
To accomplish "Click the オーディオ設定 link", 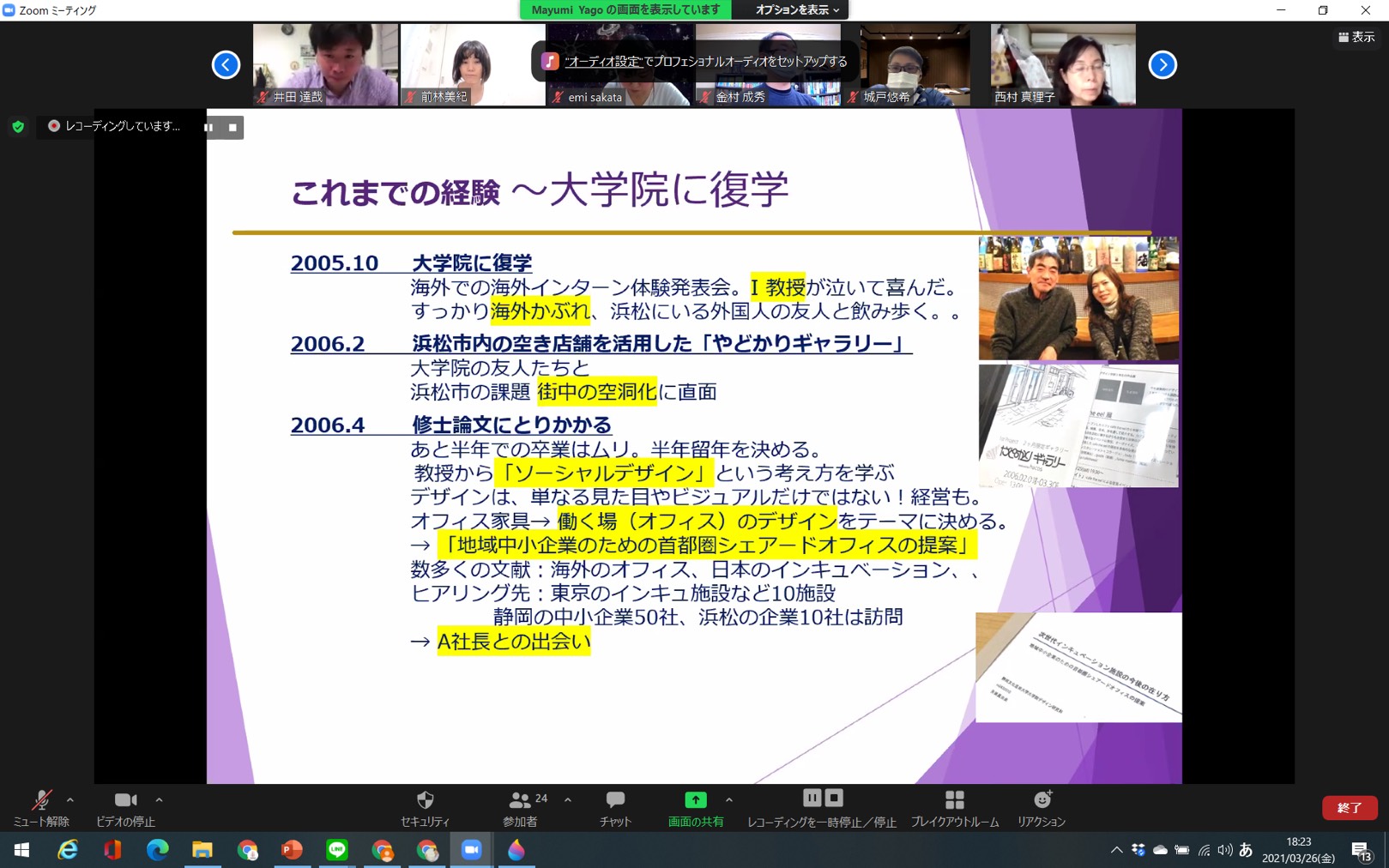I will coord(603,62).
